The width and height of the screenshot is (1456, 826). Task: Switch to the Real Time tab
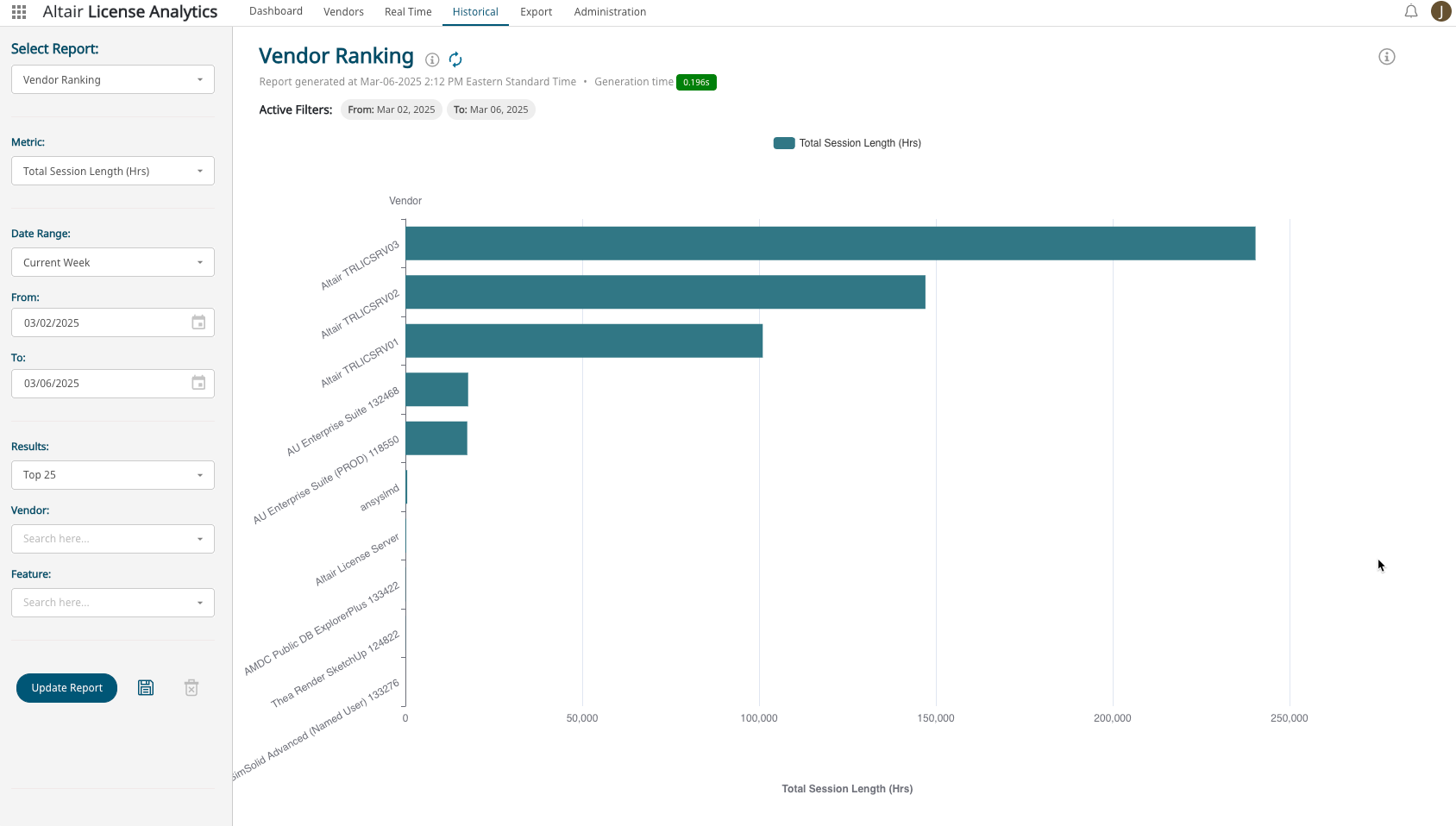click(x=408, y=12)
